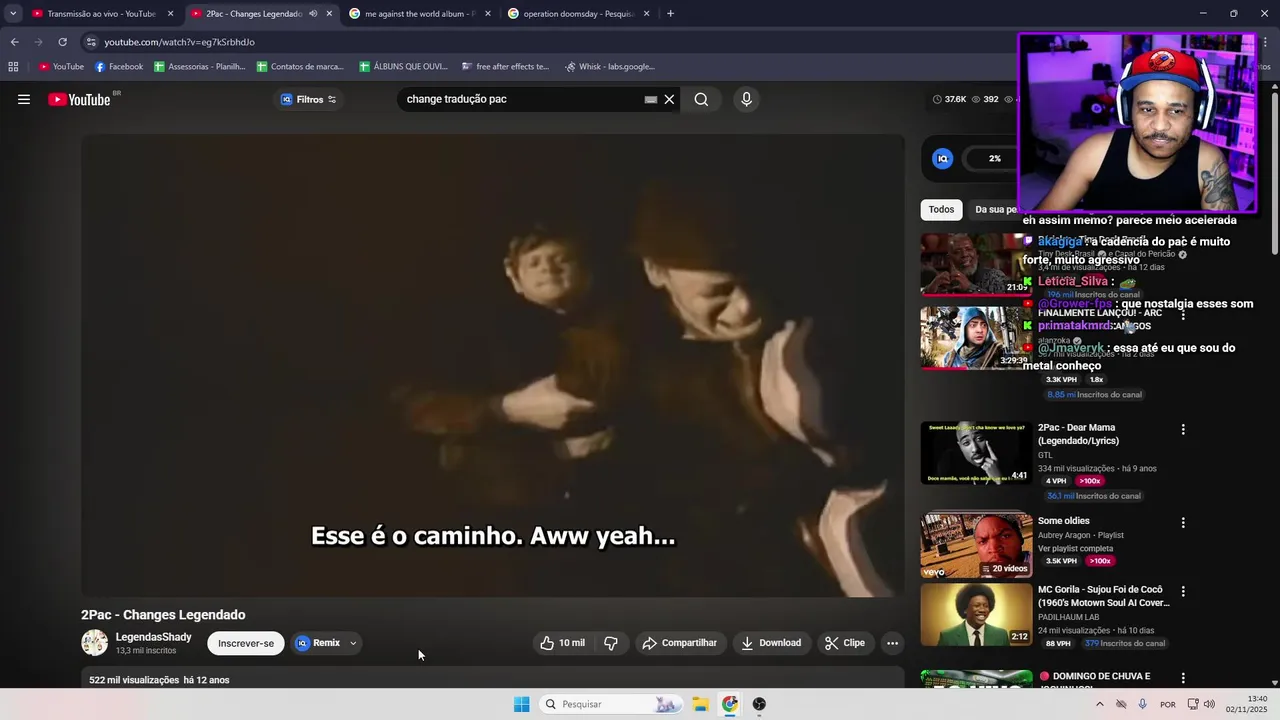Screen dimensions: 1280x720
Task: Open the Some oldies playlist thumbnail
Action: click(x=976, y=546)
